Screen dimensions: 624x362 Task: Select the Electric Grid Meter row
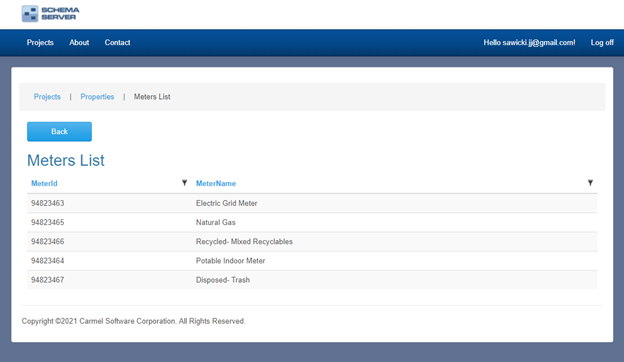click(x=312, y=203)
